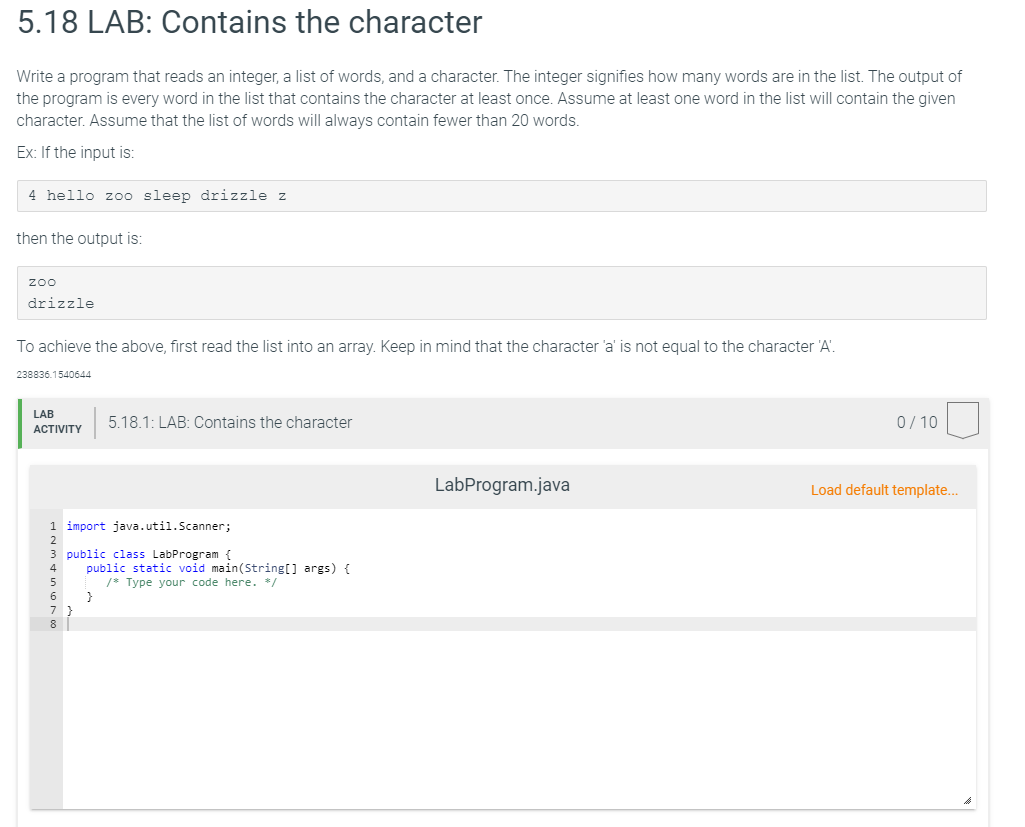The height and width of the screenshot is (827, 1025).
Task: Click the example input code box
Action: click(501, 196)
